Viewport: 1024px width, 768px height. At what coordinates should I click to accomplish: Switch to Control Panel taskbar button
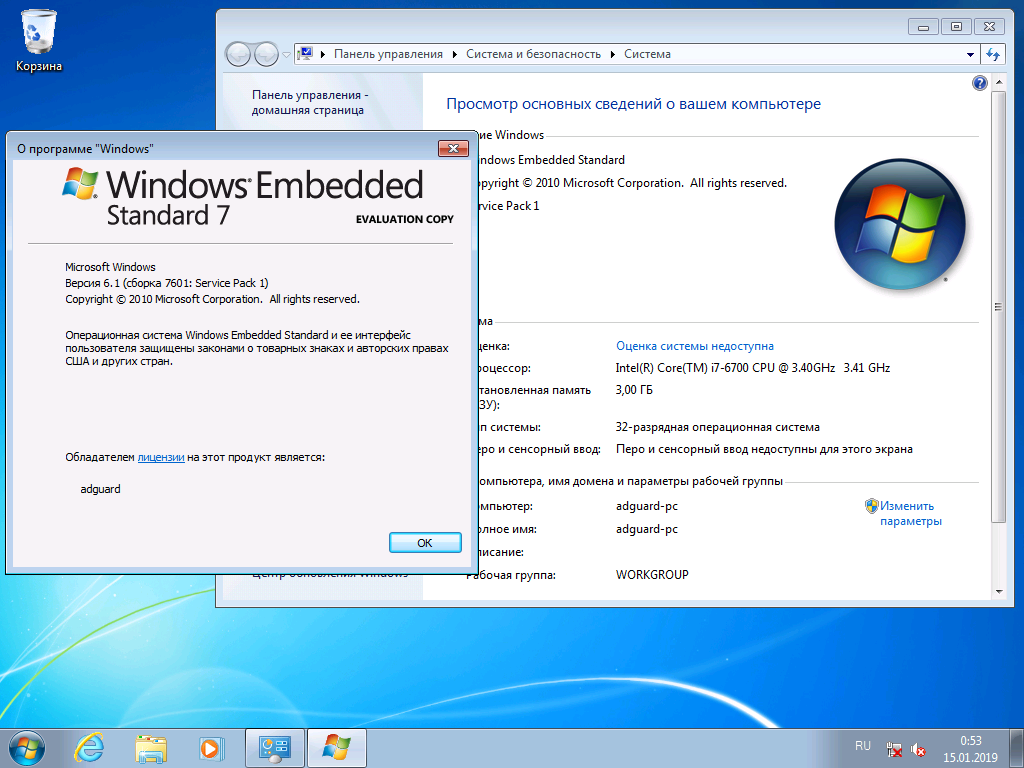coord(274,748)
